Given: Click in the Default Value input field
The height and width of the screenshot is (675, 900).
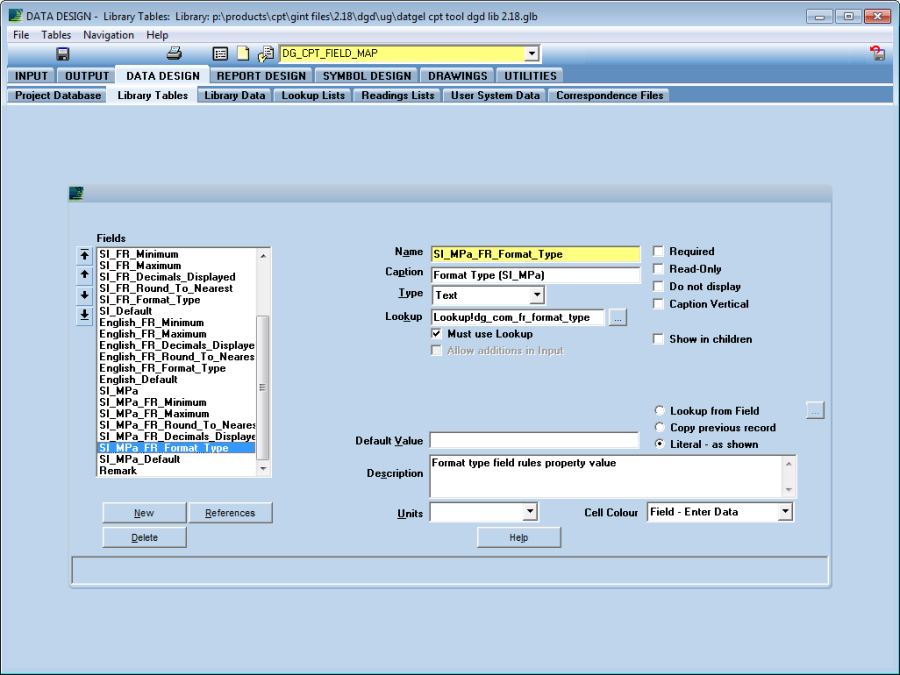Looking at the screenshot, I should [x=534, y=441].
